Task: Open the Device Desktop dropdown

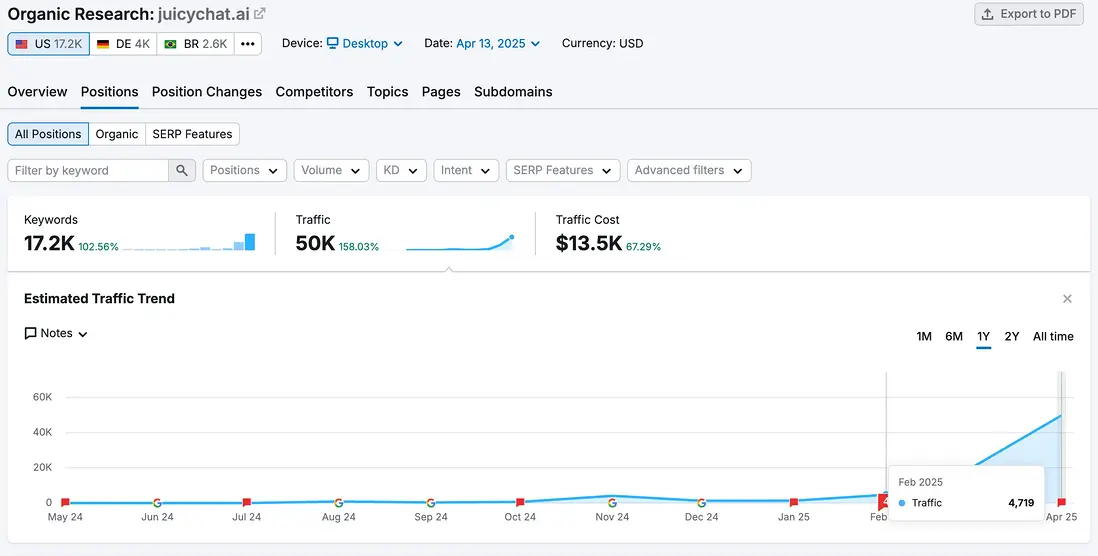Action: click(365, 44)
